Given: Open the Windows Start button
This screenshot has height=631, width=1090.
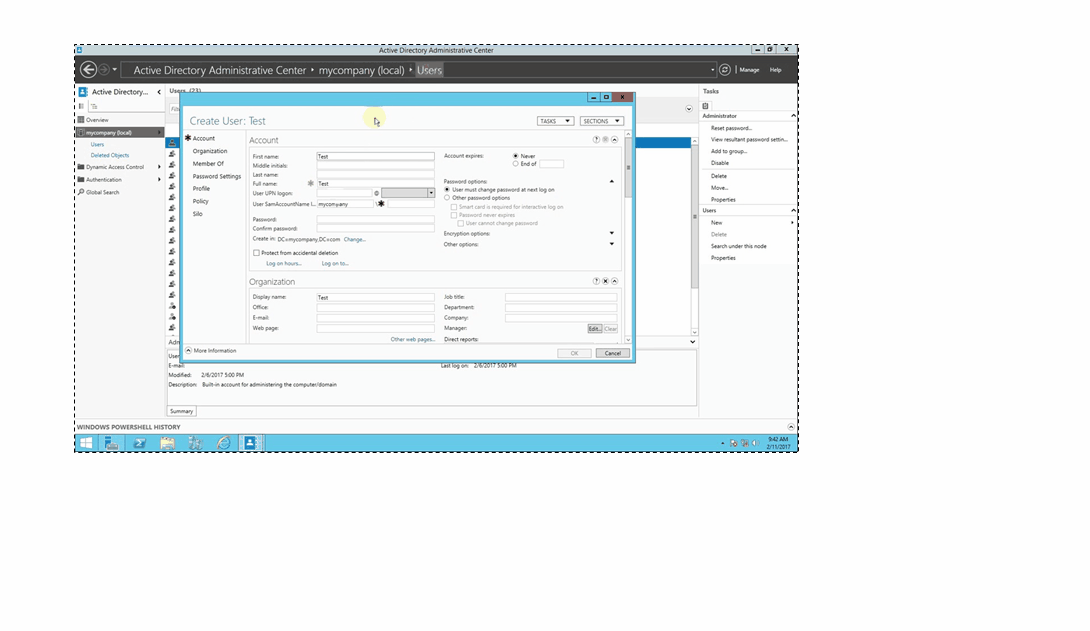Looking at the screenshot, I should click(86, 443).
